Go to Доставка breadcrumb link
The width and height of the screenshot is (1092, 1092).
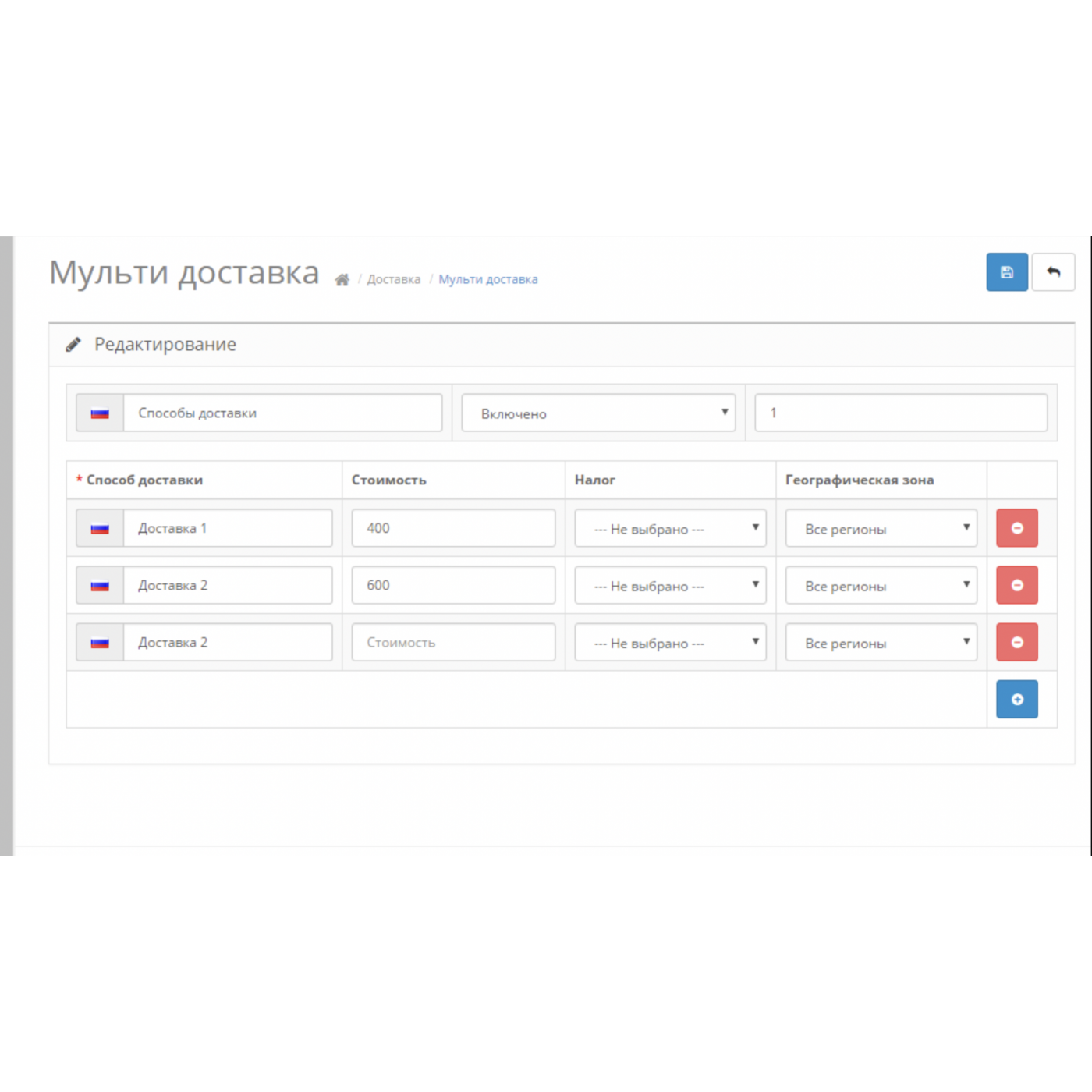[x=393, y=279]
